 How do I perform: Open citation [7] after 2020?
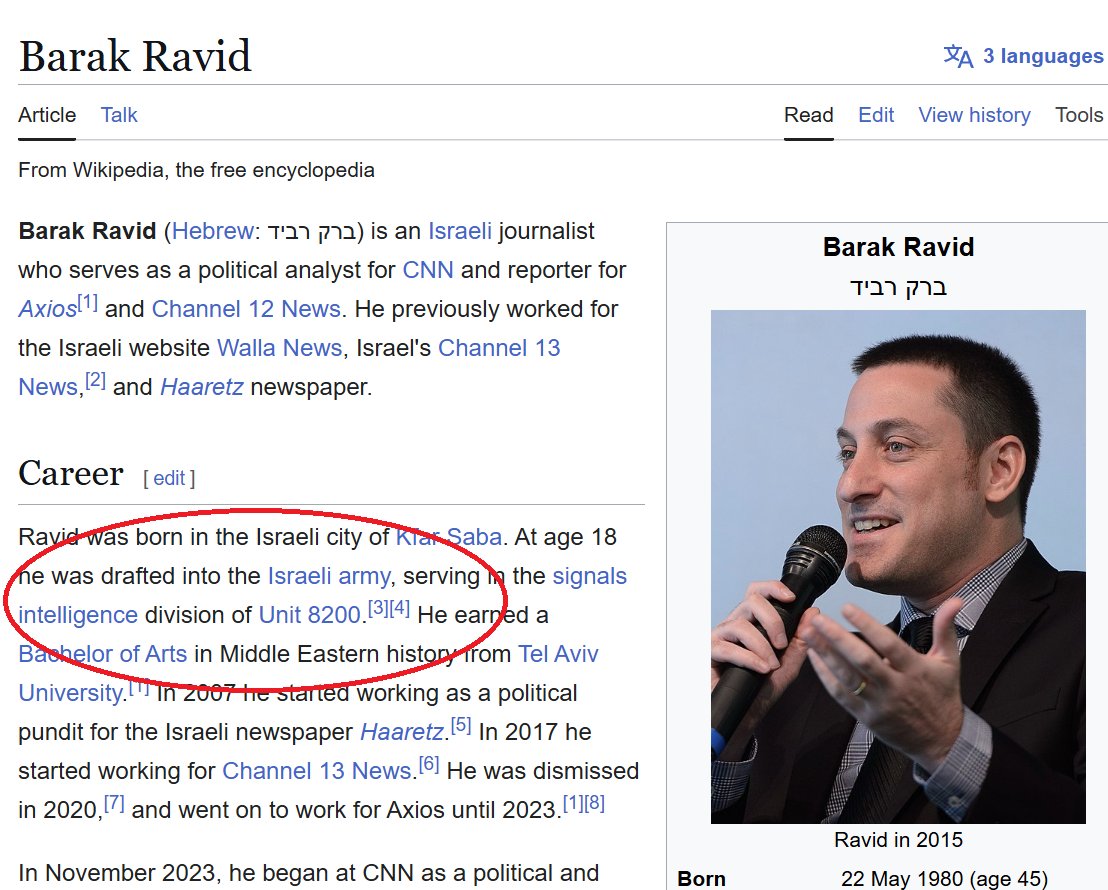coord(114,803)
